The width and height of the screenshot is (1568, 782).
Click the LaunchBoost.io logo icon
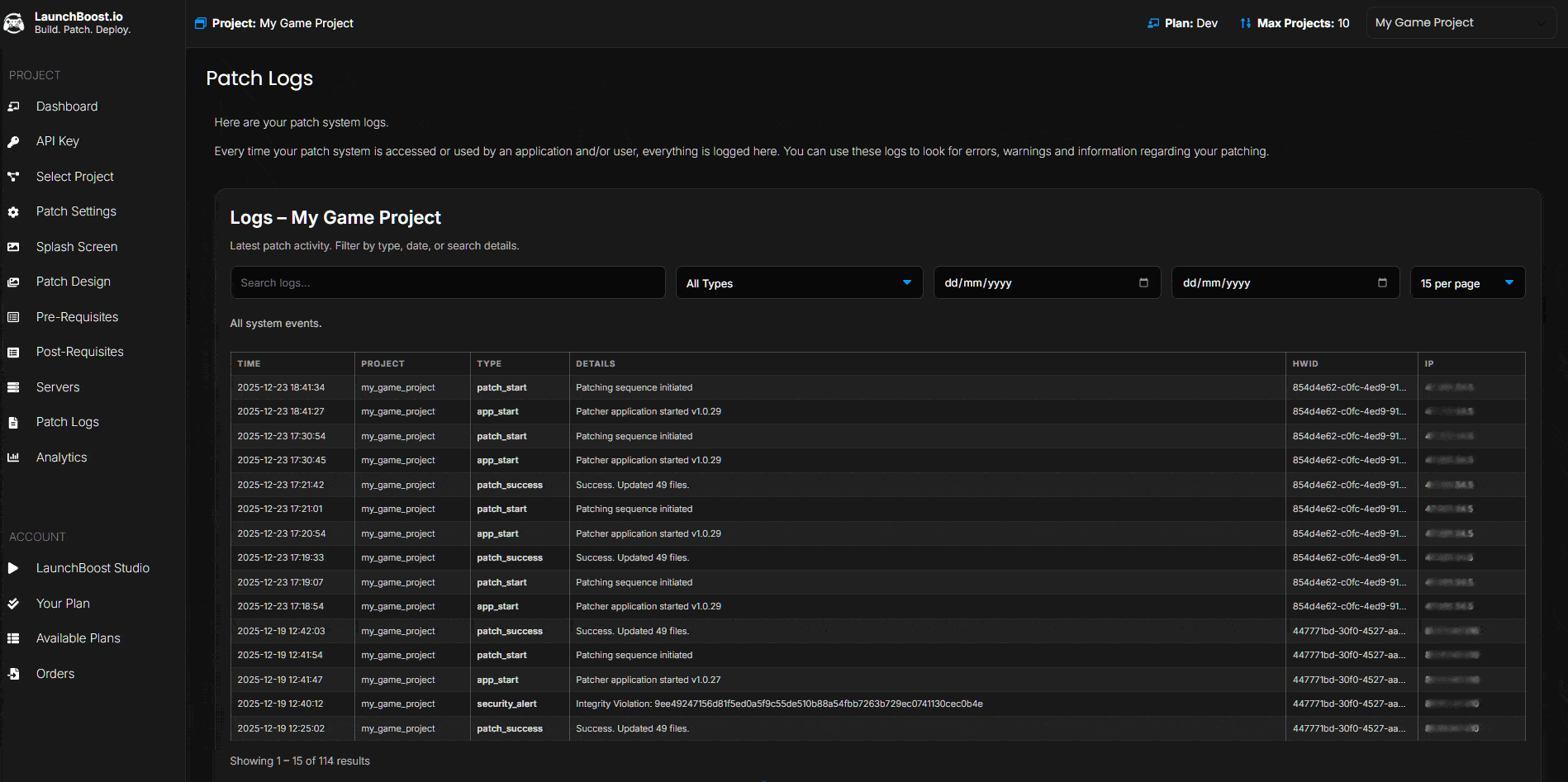[x=14, y=23]
